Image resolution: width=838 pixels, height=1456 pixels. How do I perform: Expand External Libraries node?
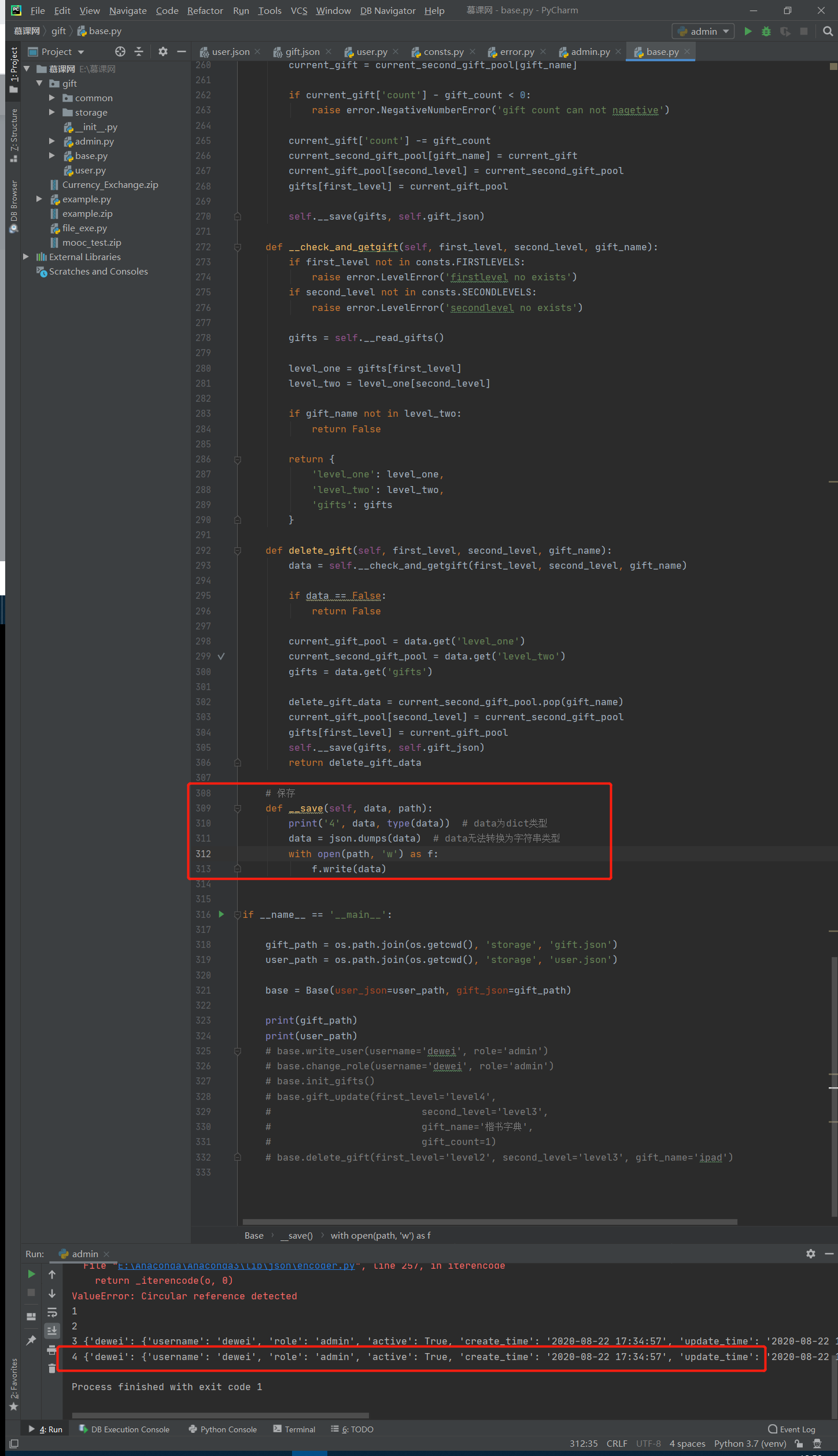pos(26,257)
